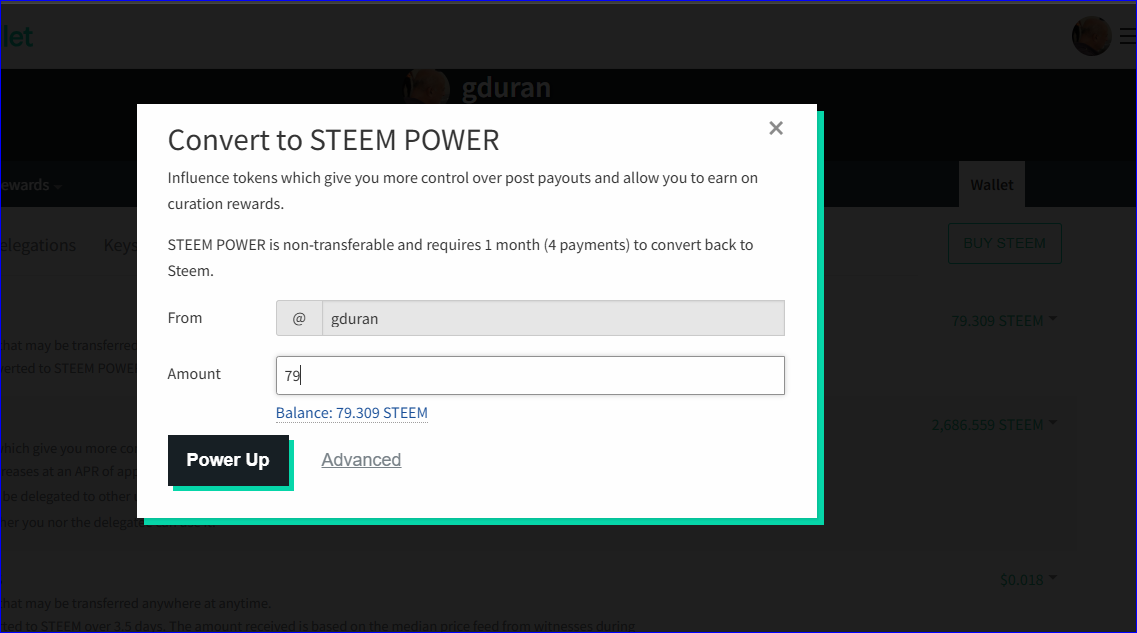Click the Convert to STEEM POWER title

(334, 140)
